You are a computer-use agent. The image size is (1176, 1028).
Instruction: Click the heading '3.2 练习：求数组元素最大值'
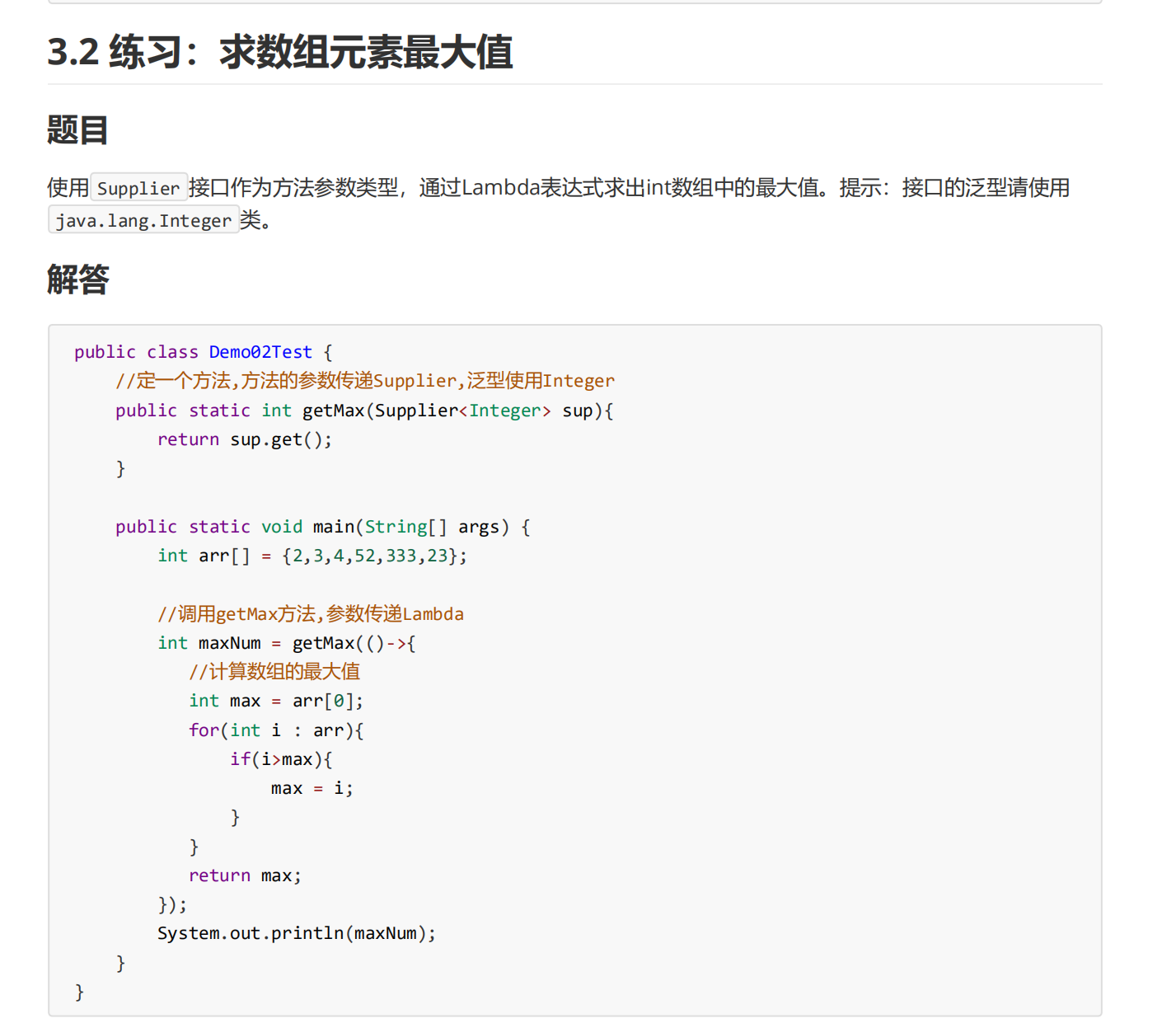(280, 52)
